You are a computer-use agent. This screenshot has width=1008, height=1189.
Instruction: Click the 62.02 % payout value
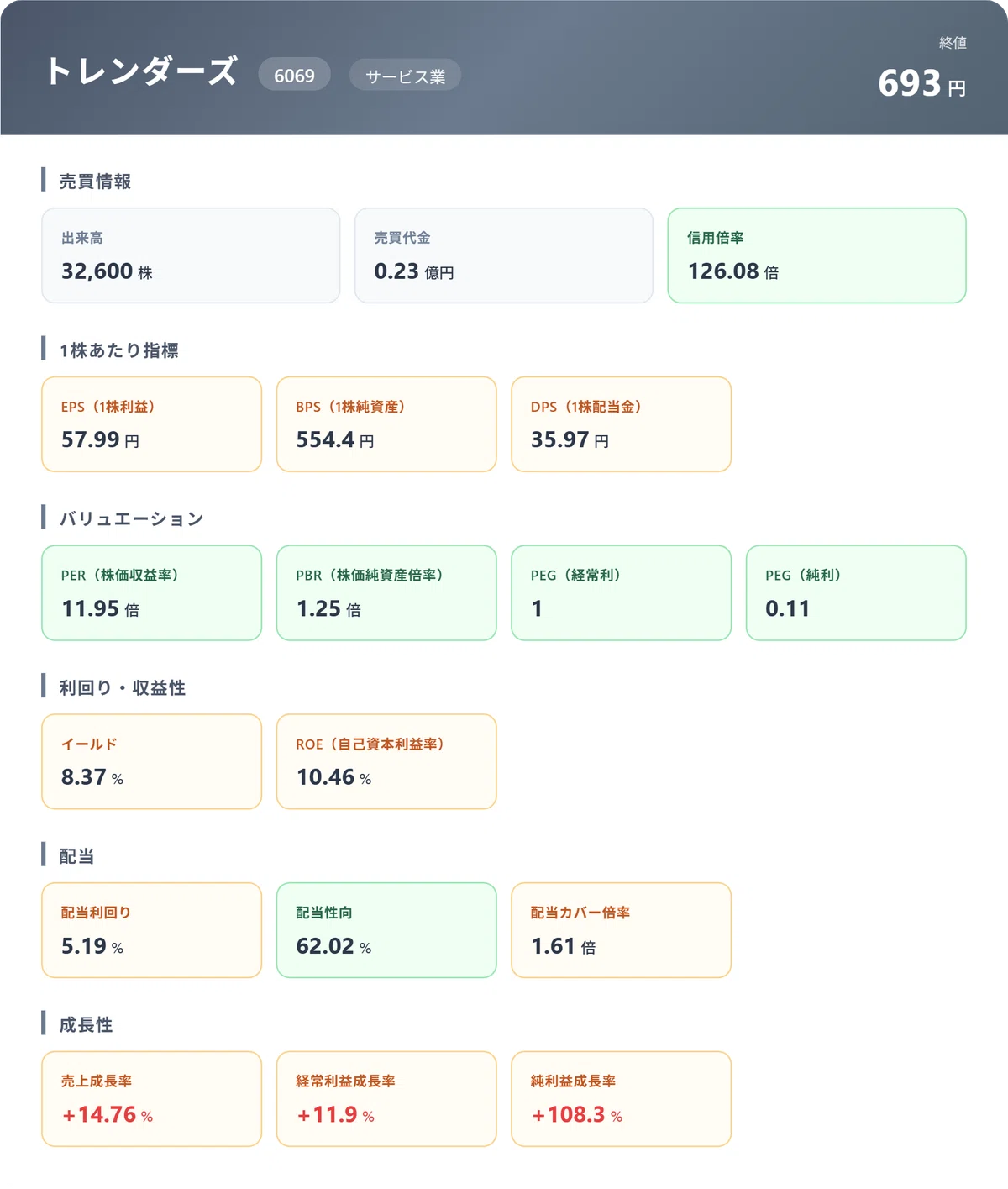[x=333, y=946]
